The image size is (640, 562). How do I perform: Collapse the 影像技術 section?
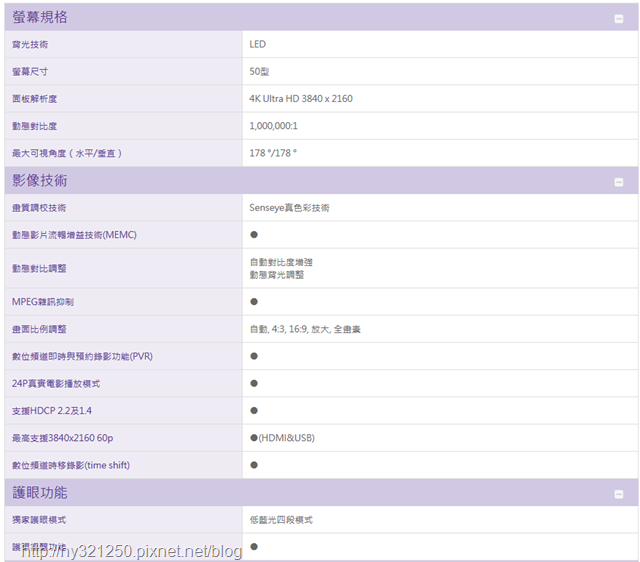[x=619, y=182]
